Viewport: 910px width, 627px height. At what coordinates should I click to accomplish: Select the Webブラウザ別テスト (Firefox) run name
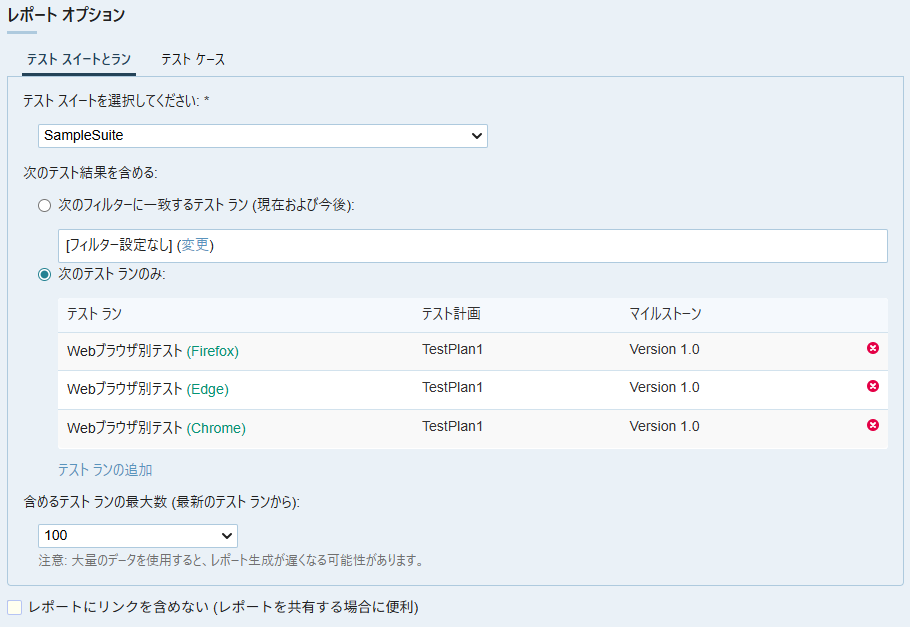pos(152,351)
